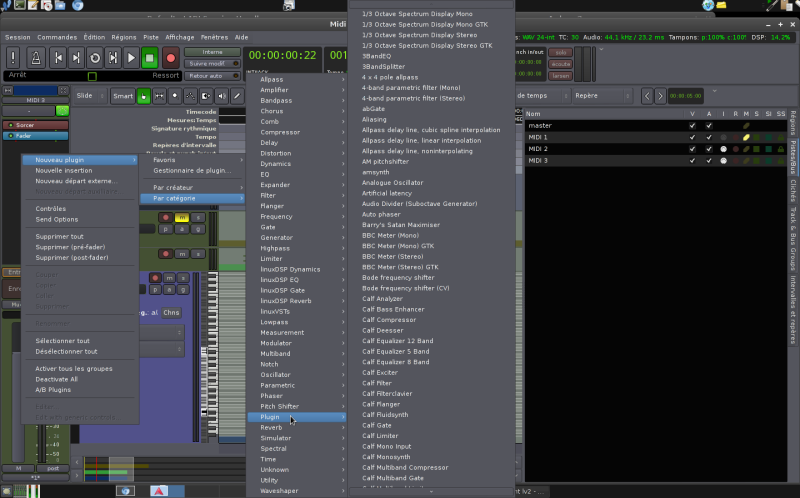Uncheck visibility checkbox for MIDI 3
The height and width of the screenshot is (498, 800).
click(x=692, y=161)
